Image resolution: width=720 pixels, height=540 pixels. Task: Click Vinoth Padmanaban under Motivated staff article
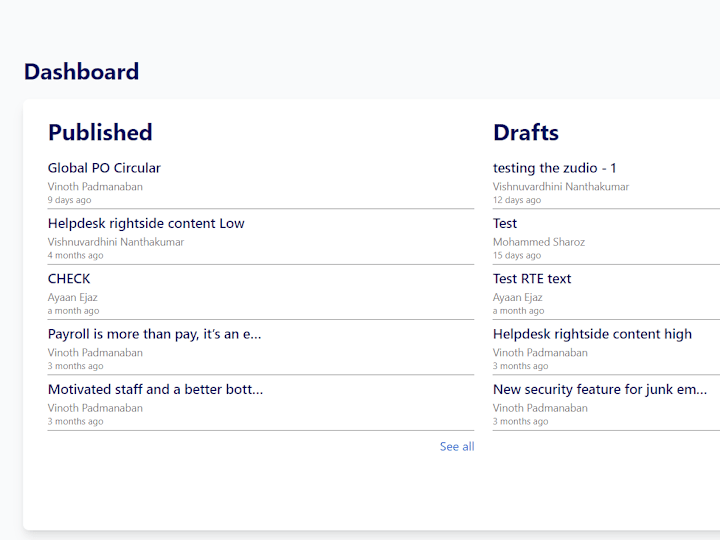[95, 408]
